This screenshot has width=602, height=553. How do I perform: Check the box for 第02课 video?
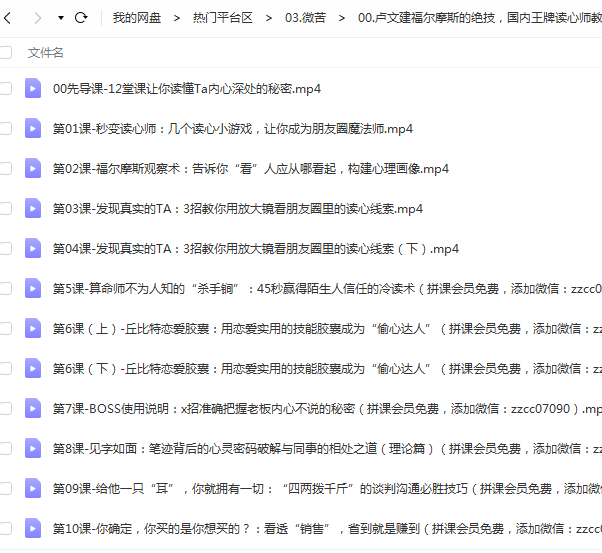tap(5, 169)
